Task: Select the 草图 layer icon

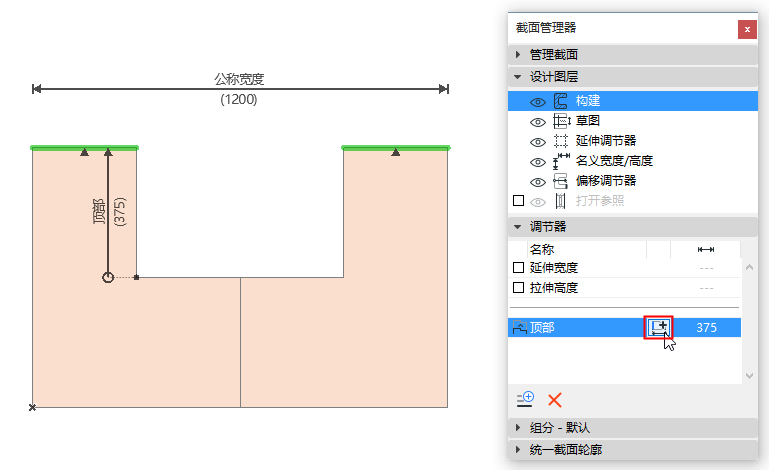Action: point(561,121)
